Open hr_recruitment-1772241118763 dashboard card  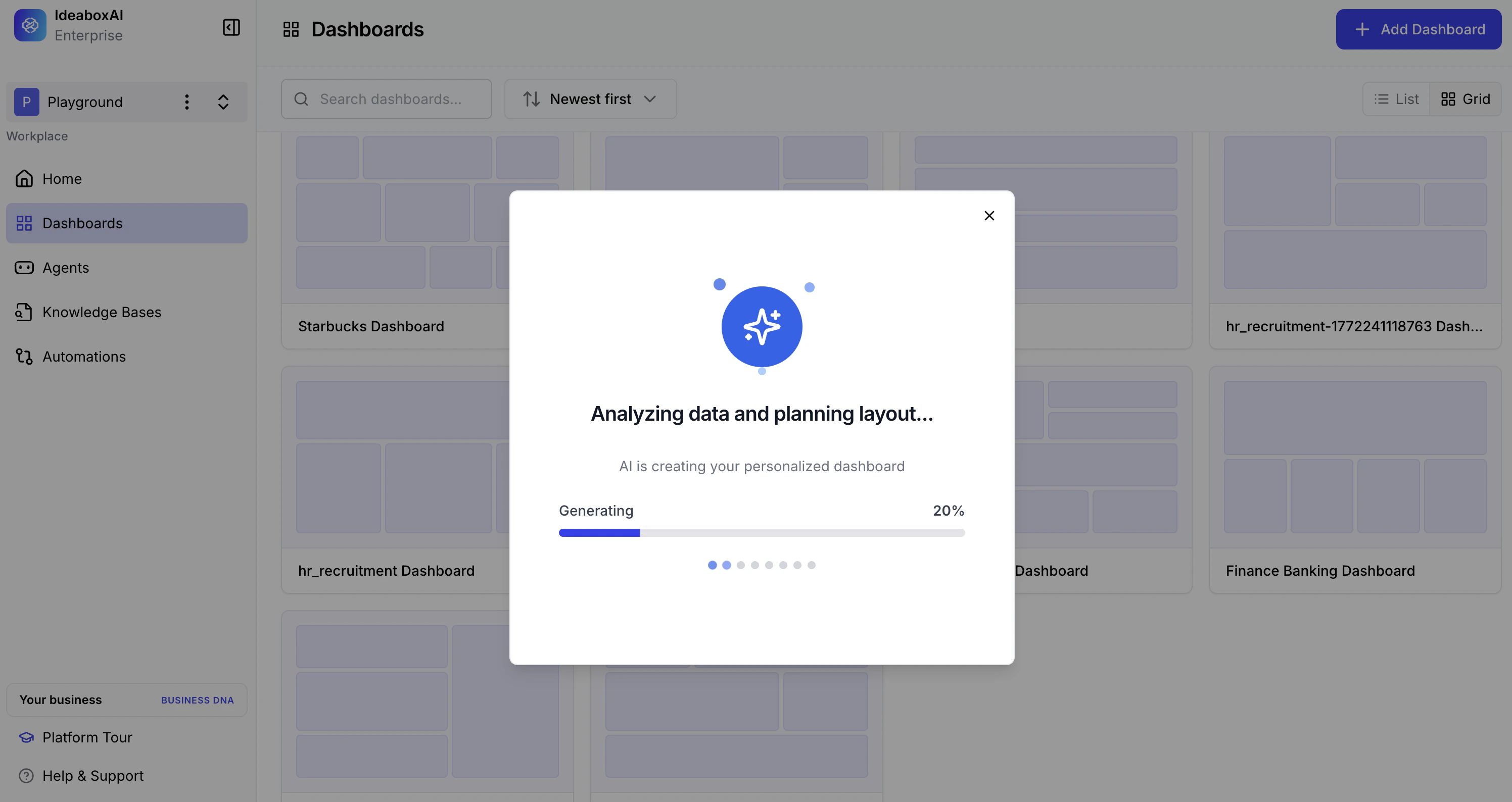coord(1355,240)
